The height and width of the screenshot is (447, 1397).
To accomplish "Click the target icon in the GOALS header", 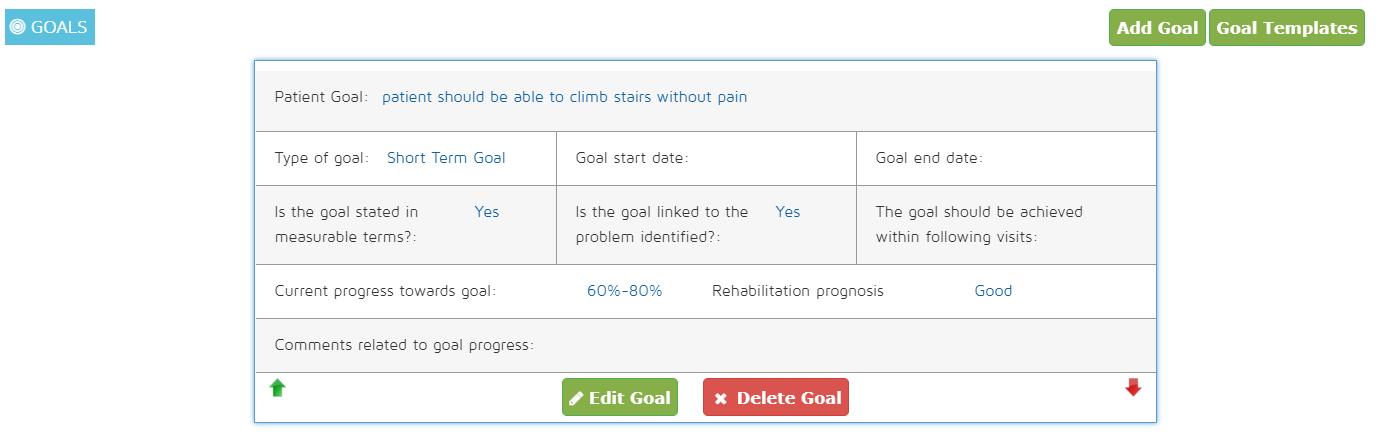I will coord(17,28).
